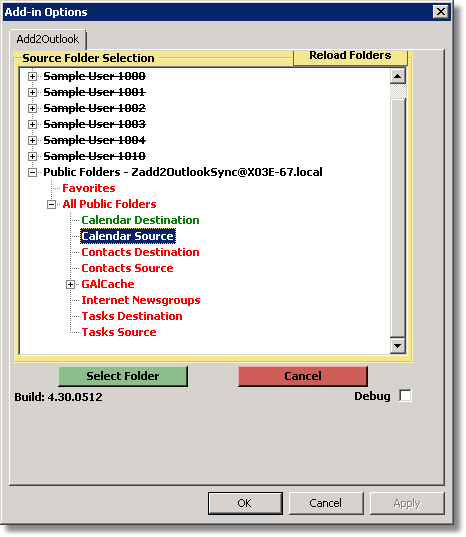Close the Add-in Options dialog
The height and width of the screenshot is (537, 466).
(x=441, y=12)
